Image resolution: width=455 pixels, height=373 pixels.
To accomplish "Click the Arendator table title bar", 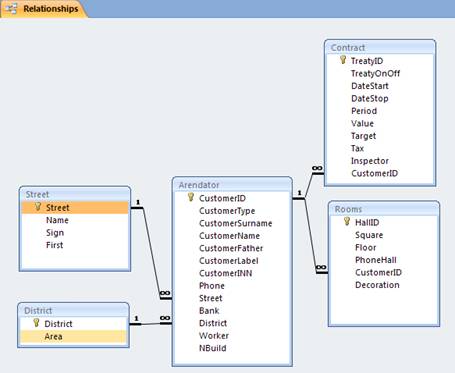I will coord(232,185).
